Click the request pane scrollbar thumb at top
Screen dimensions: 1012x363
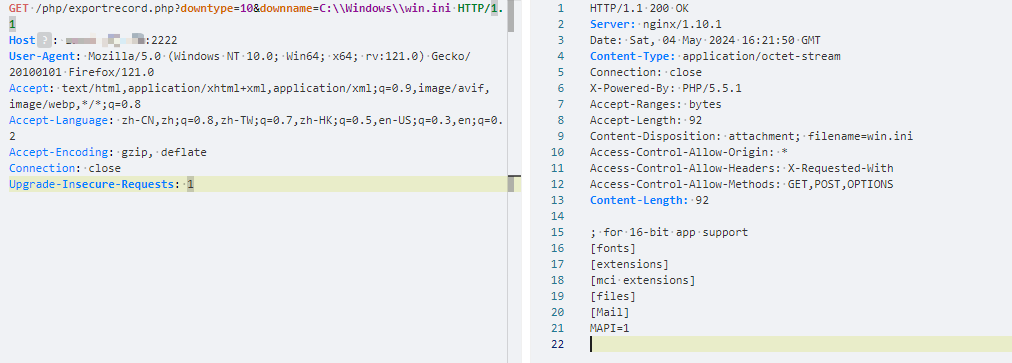511,16
